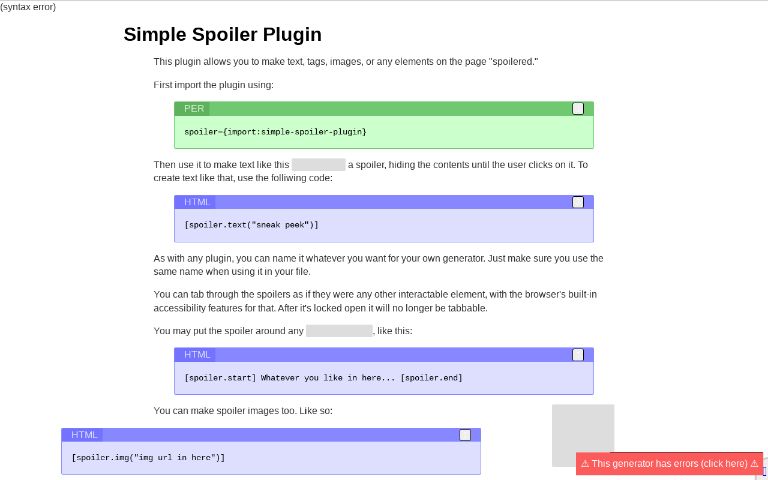Click the PER label on the green block
Viewport: 768px width, 480px height.
pyautogui.click(x=194, y=109)
